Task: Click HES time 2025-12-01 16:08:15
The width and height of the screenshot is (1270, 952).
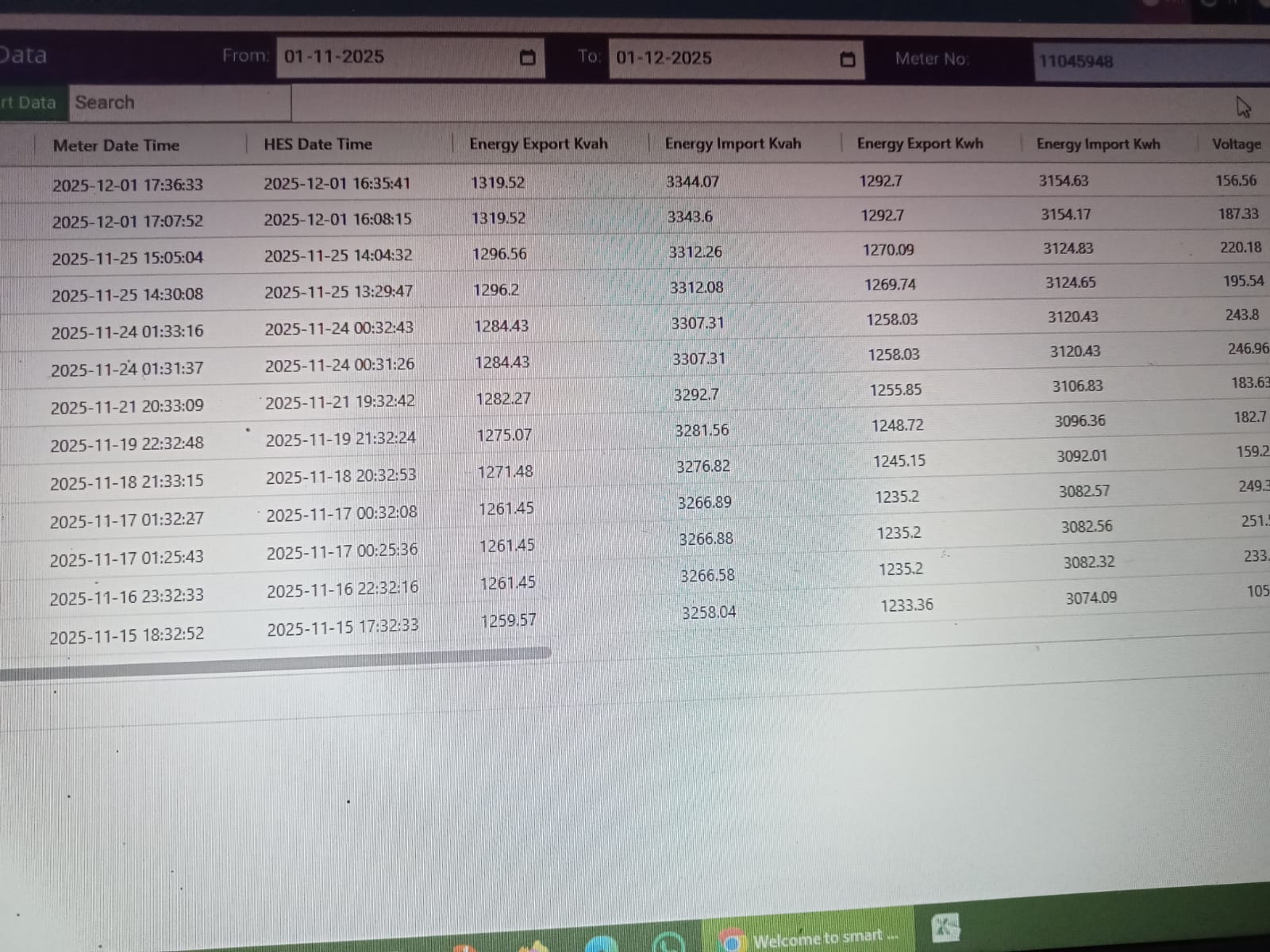Action: click(338, 219)
